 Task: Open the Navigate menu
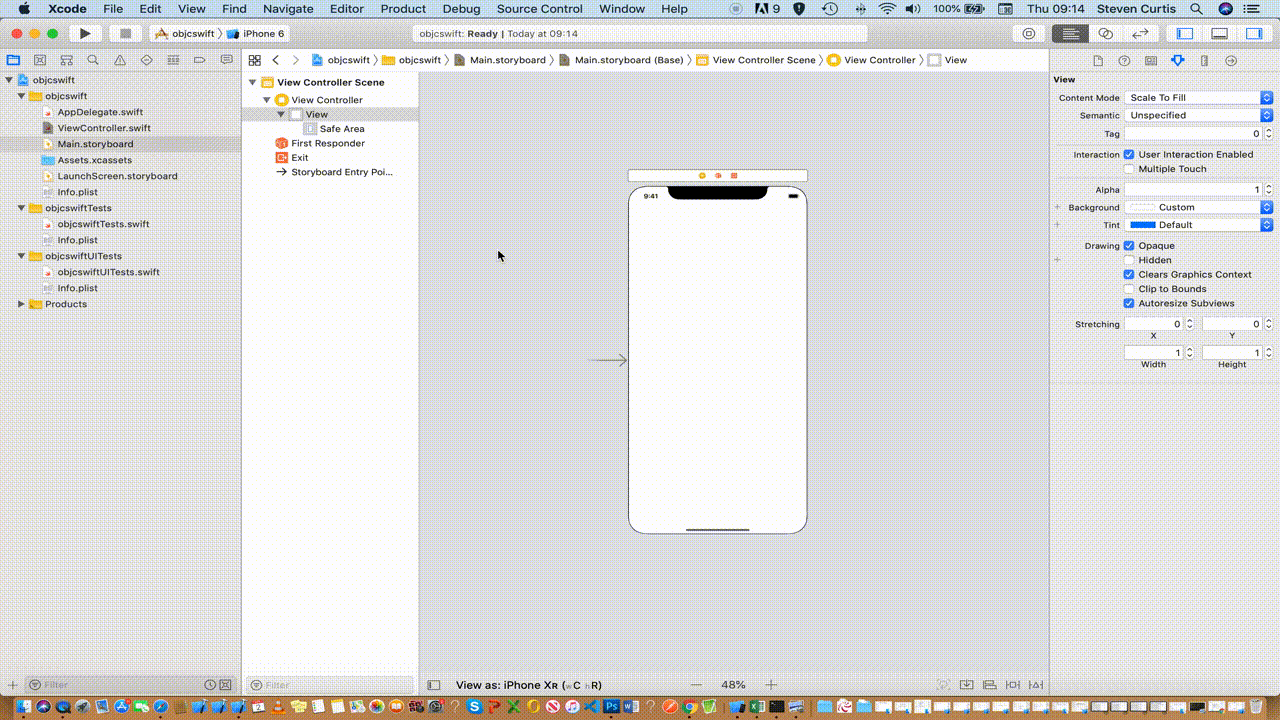click(x=288, y=9)
